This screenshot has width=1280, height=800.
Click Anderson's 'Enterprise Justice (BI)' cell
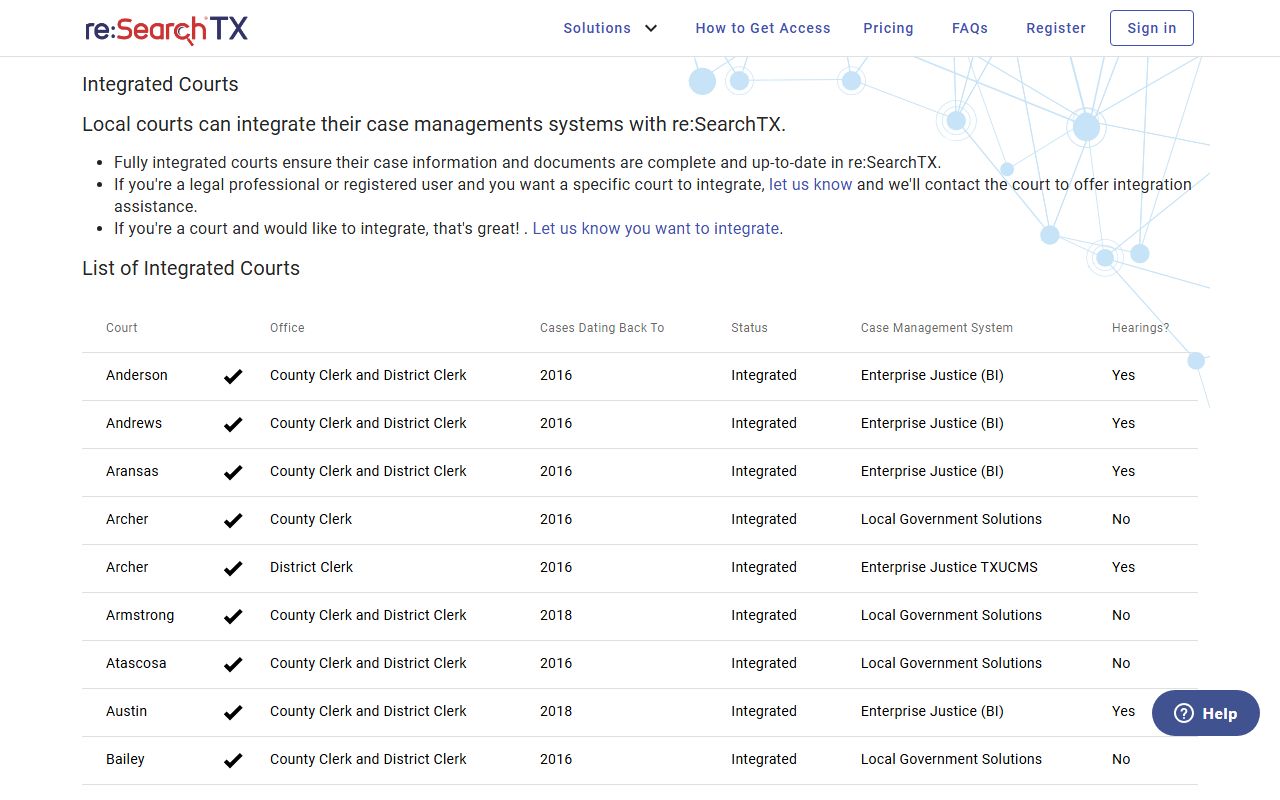click(x=932, y=375)
